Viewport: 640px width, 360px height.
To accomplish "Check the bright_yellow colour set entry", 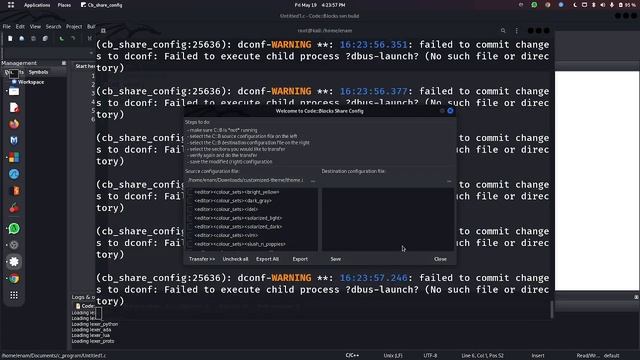I will click(x=190, y=192).
